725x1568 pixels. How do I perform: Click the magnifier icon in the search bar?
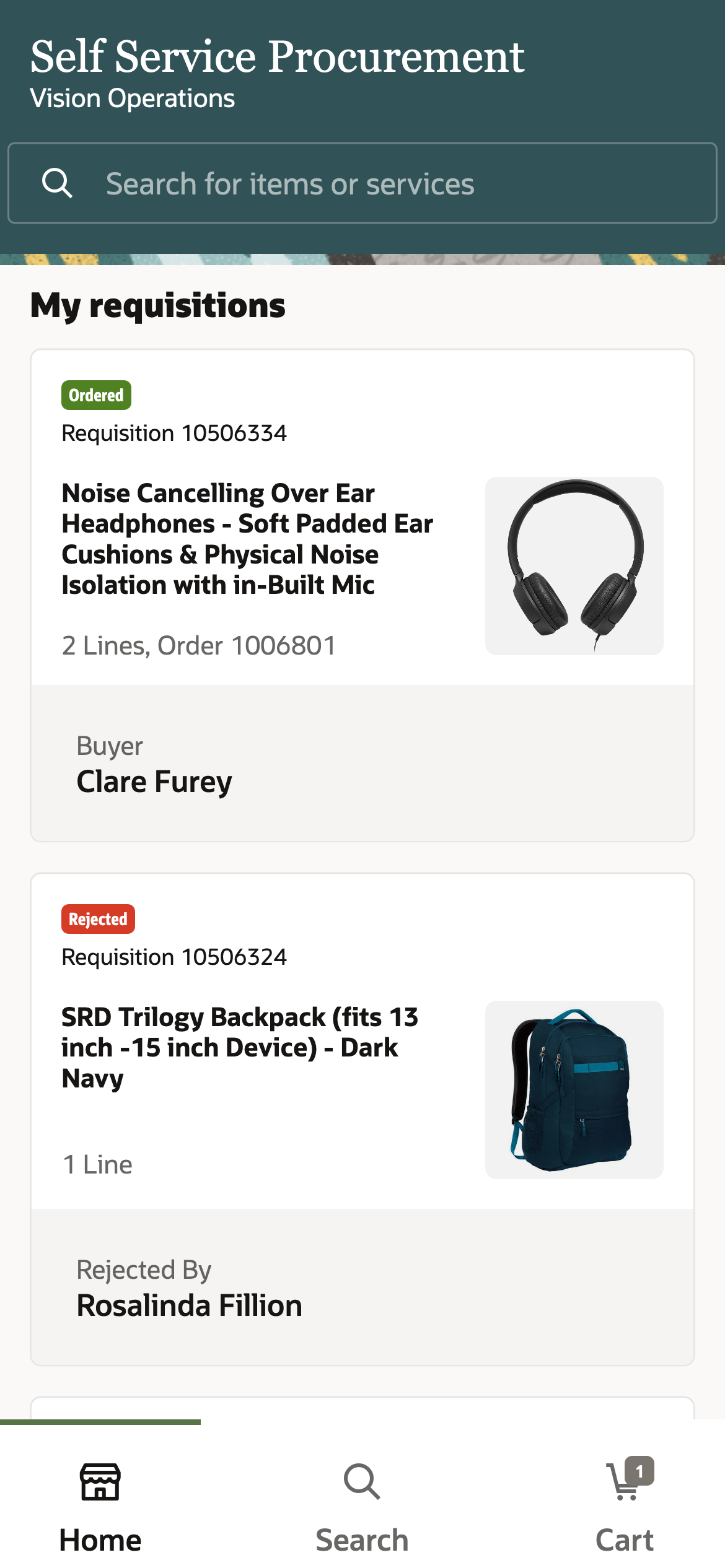[57, 183]
